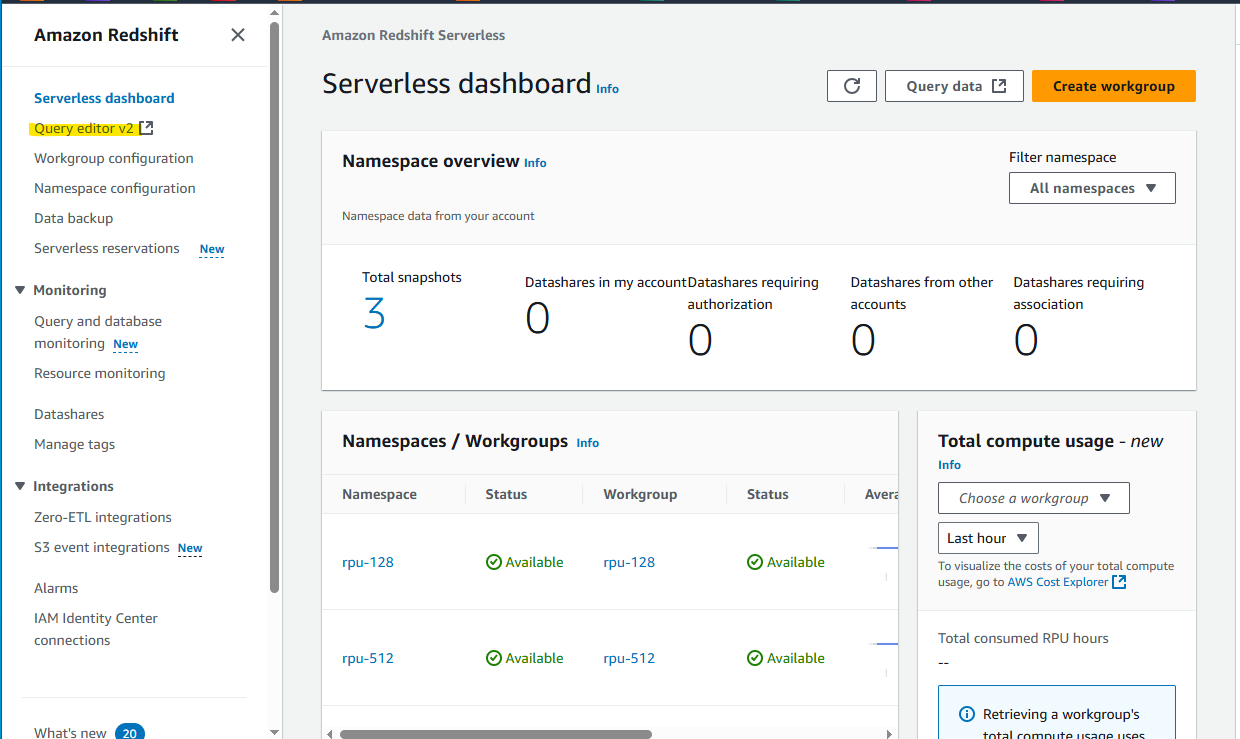Screen dimensions: 1240x739
Task: Click the external link icon beside AWS Cost Explorer
Action: [x=1119, y=582]
